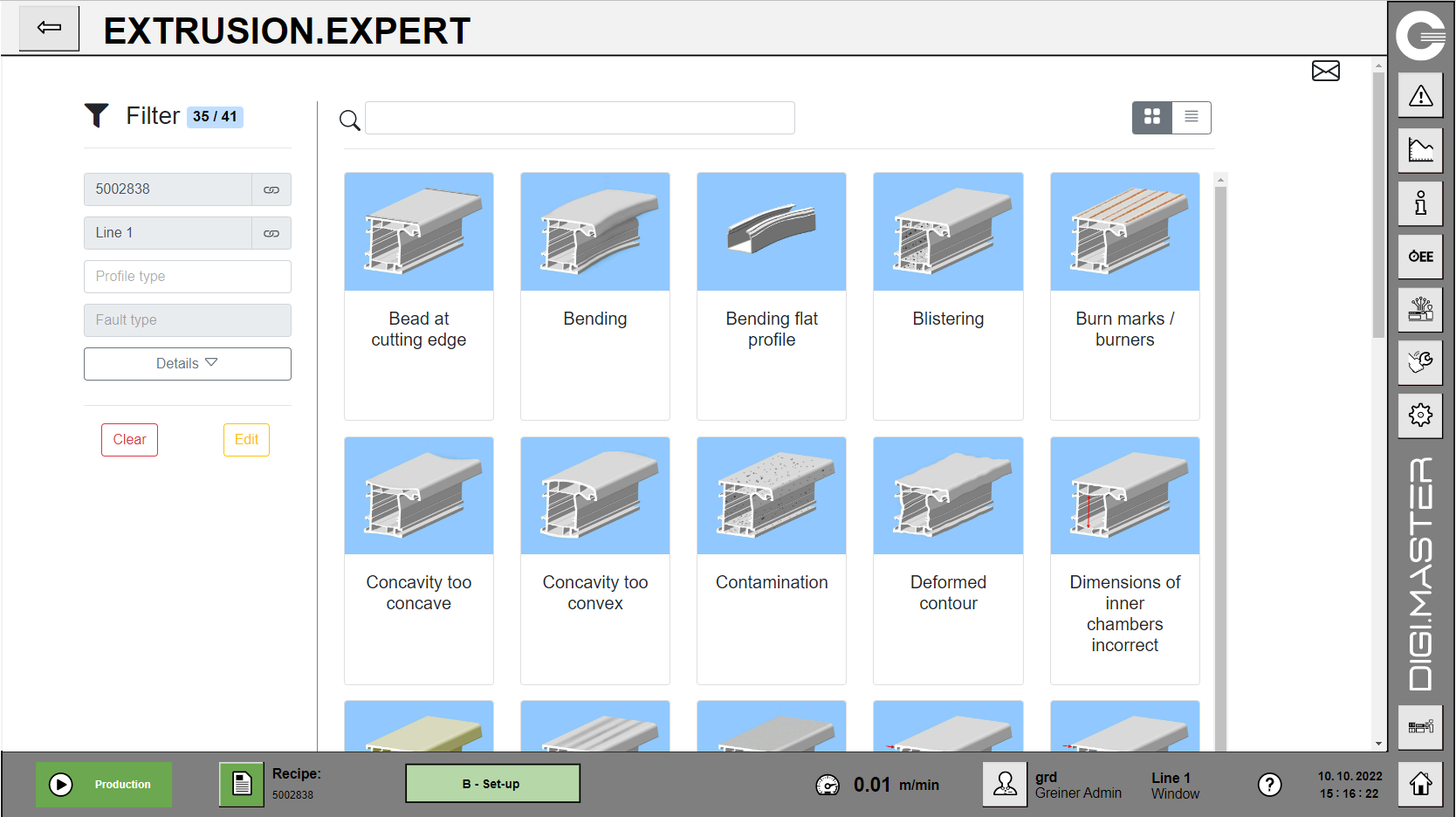This screenshot has height=817, width=1456.
Task: Click the Greiner logo icon
Action: (x=1420, y=36)
